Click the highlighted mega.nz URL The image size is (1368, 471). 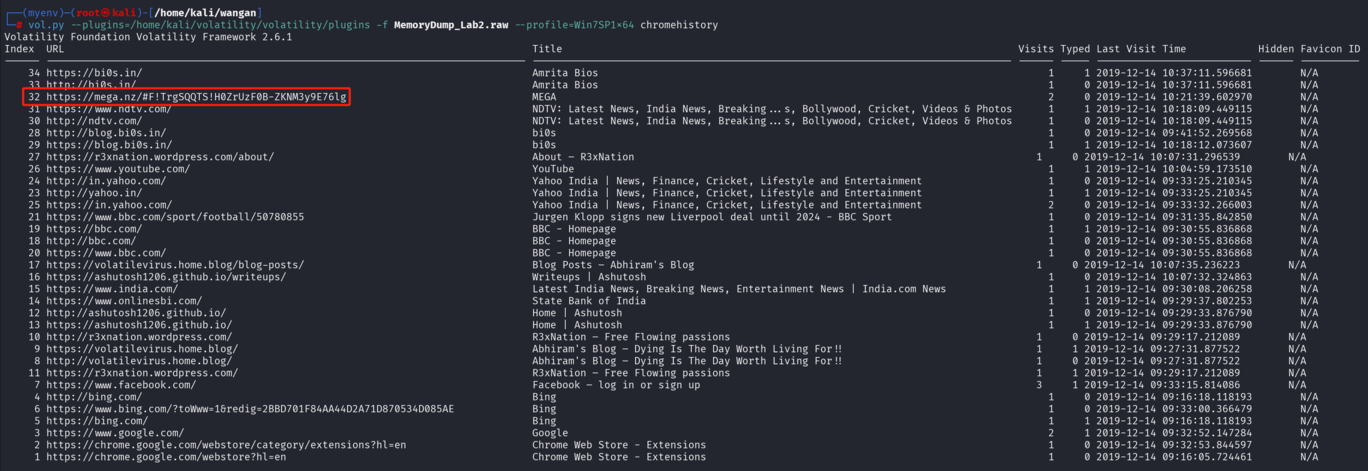[x=196, y=97]
